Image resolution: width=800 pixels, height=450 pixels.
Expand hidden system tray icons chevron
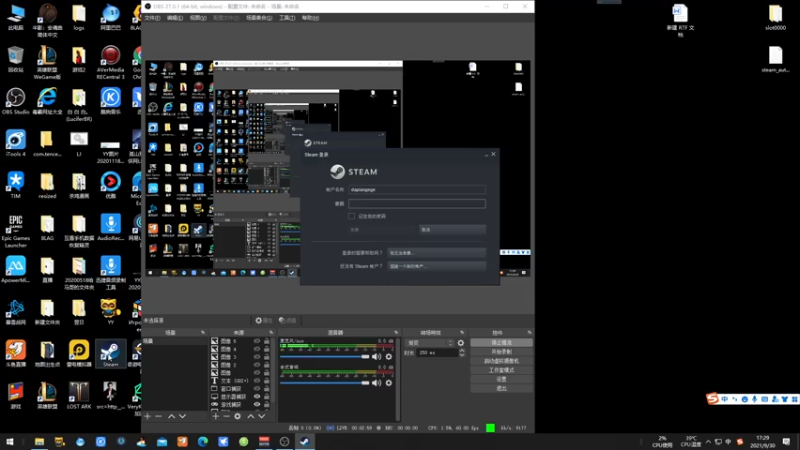coord(708,442)
